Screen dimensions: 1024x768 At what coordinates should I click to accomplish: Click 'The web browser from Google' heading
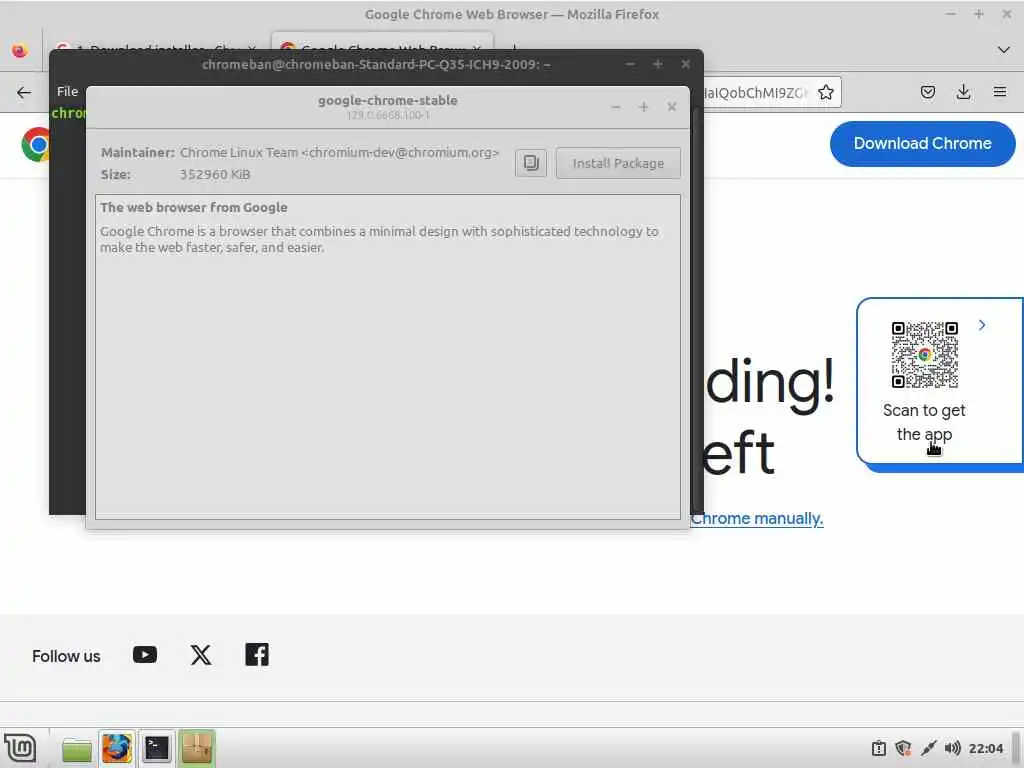[x=194, y=208]
